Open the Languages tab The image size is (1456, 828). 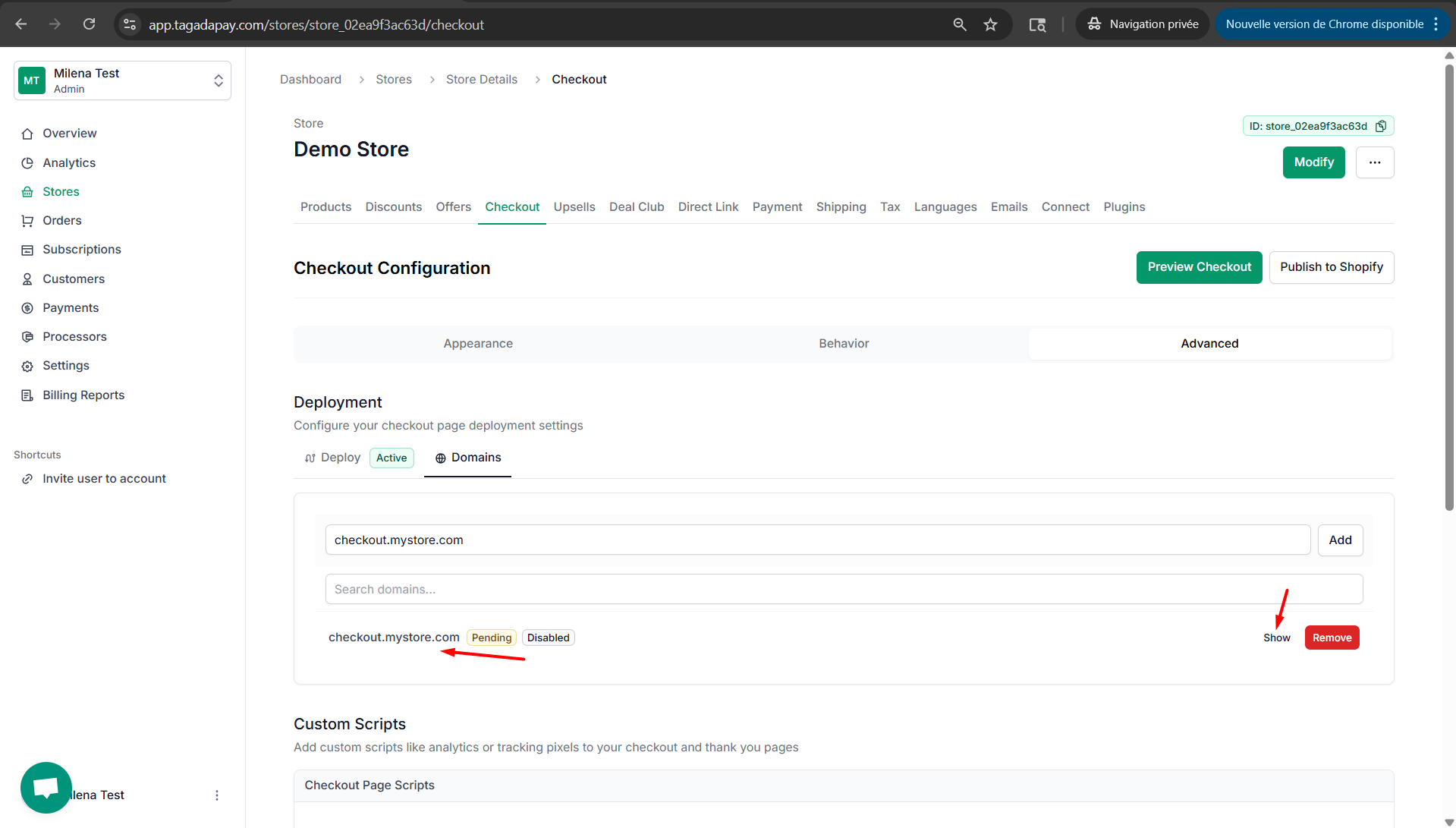point(945,207)
